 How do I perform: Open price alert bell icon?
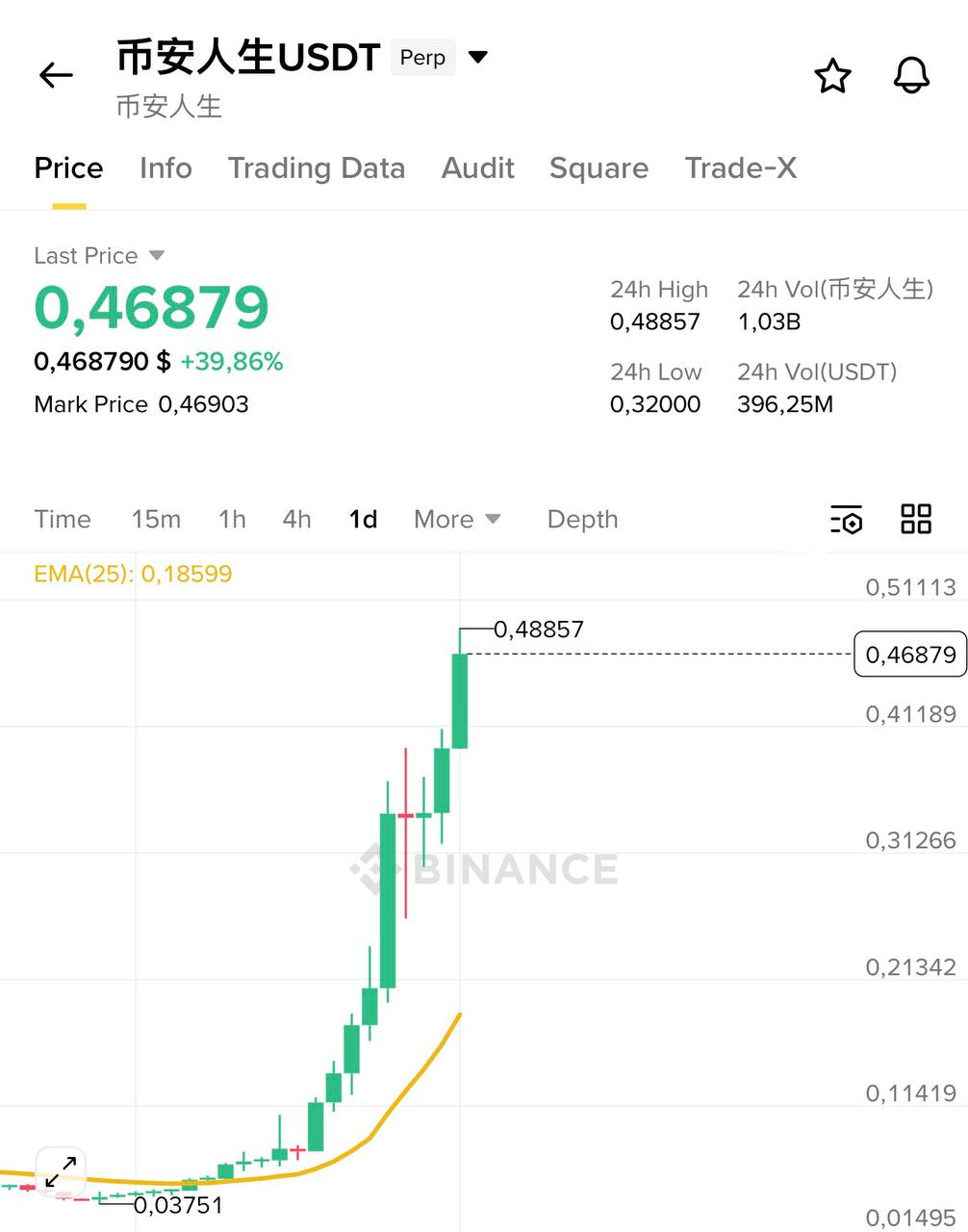coord(910,75)
